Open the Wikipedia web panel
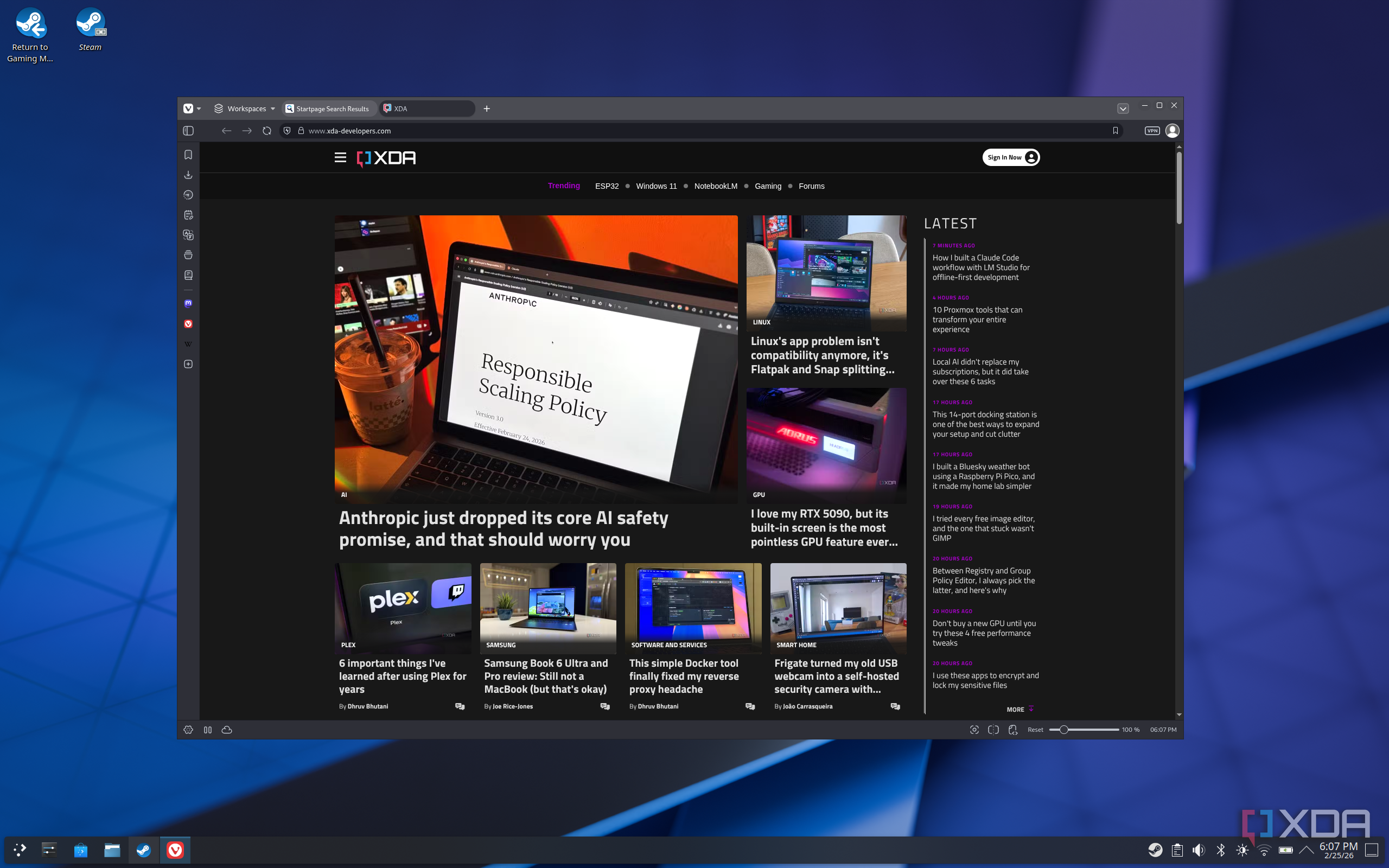 [188, 344]
